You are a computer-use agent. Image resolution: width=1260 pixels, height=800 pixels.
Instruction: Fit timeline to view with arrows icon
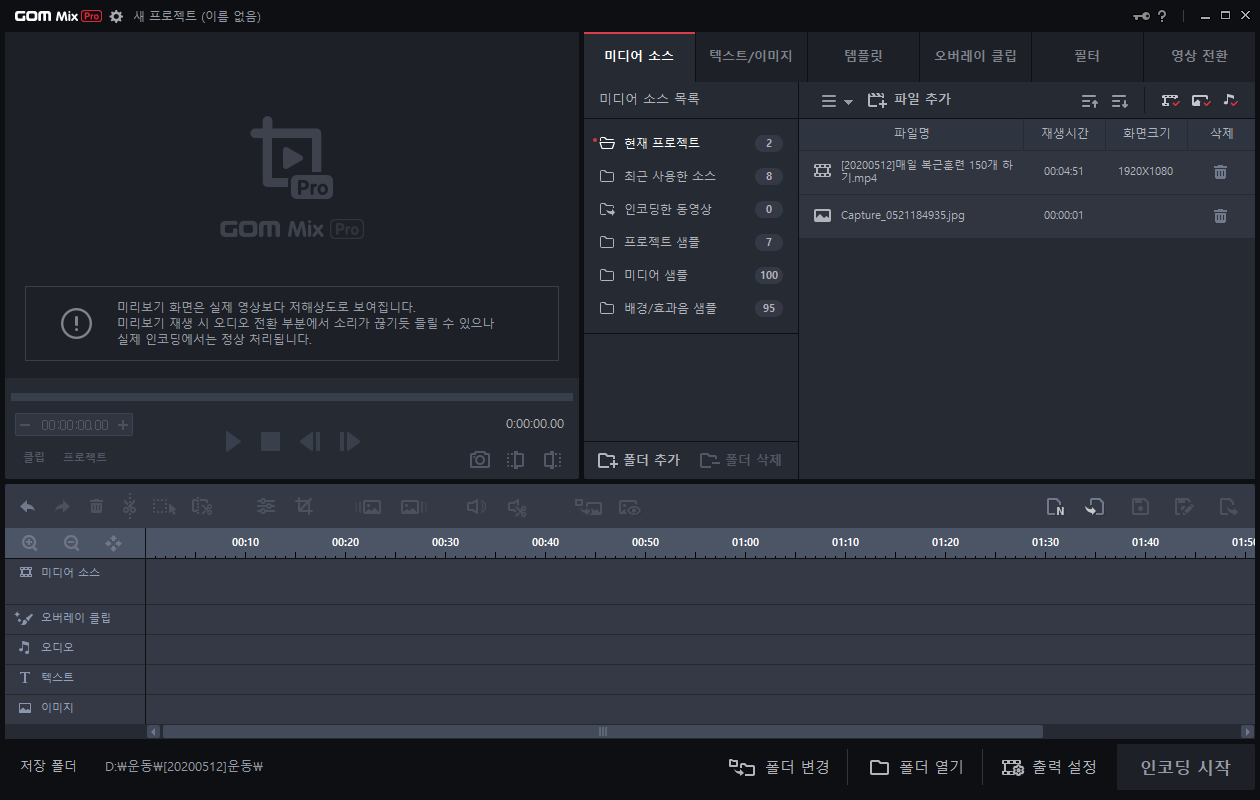[114, 543]
